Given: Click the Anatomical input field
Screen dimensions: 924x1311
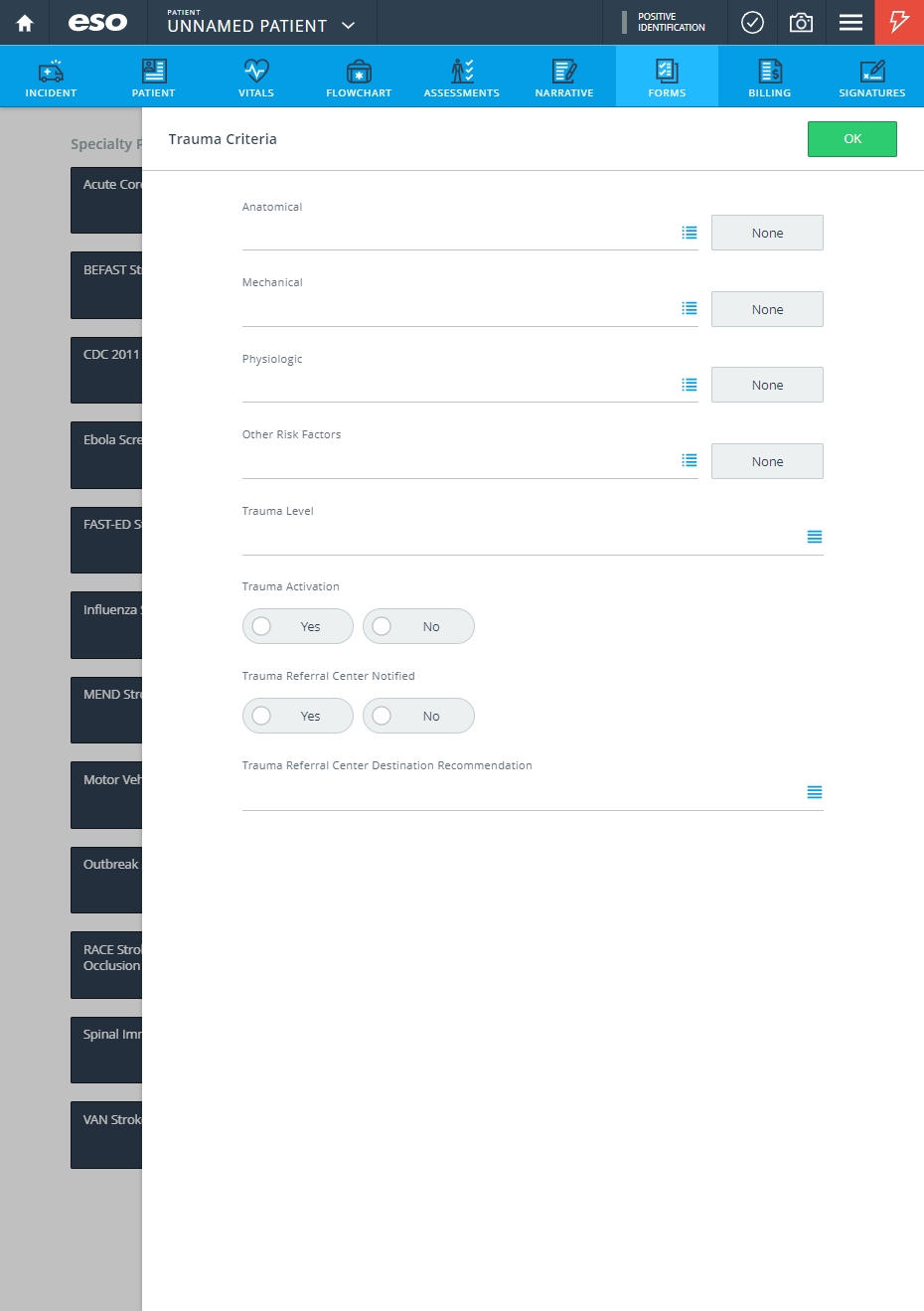Looking at the screenshot, I should pos(459,234).
